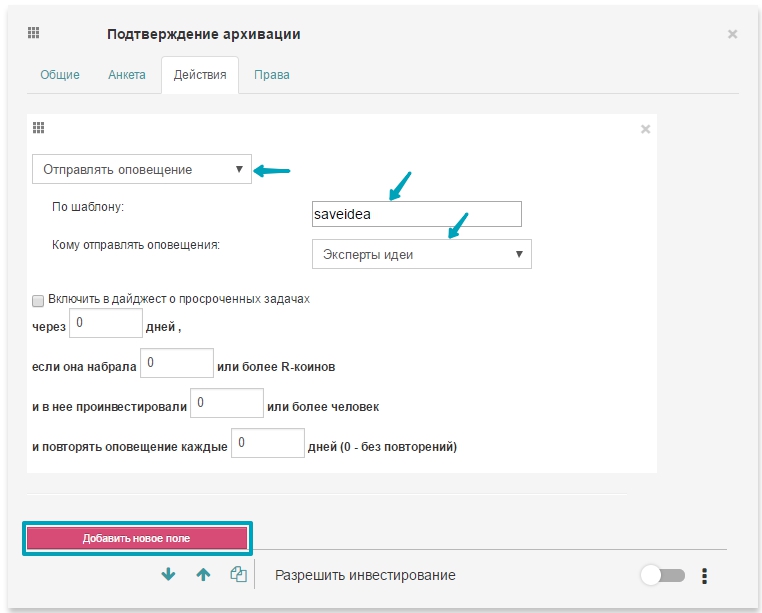Open the three-dot menu beside the toggle
The image size is (762, 613).
[x=705, y=576]
